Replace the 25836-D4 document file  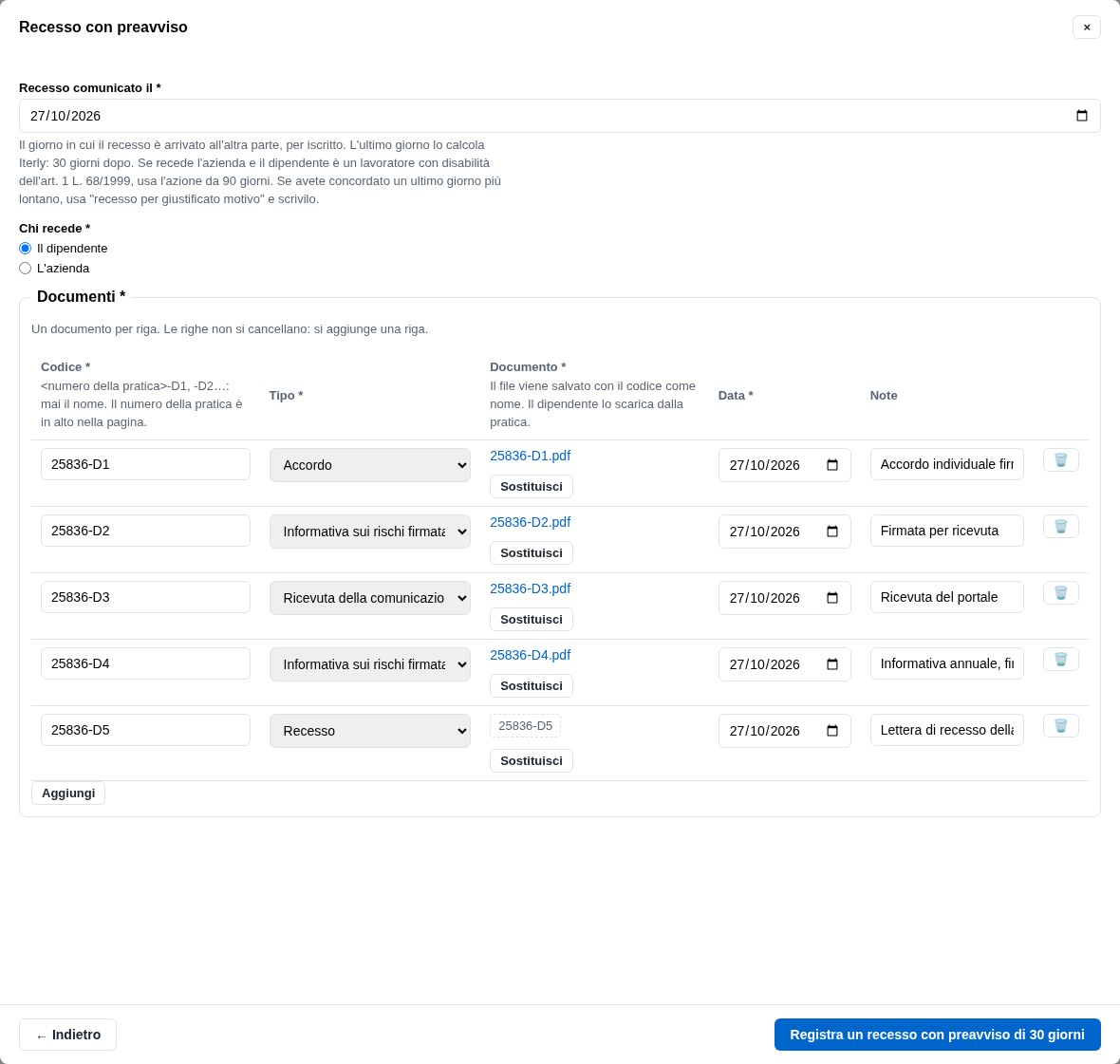point(532,685)
